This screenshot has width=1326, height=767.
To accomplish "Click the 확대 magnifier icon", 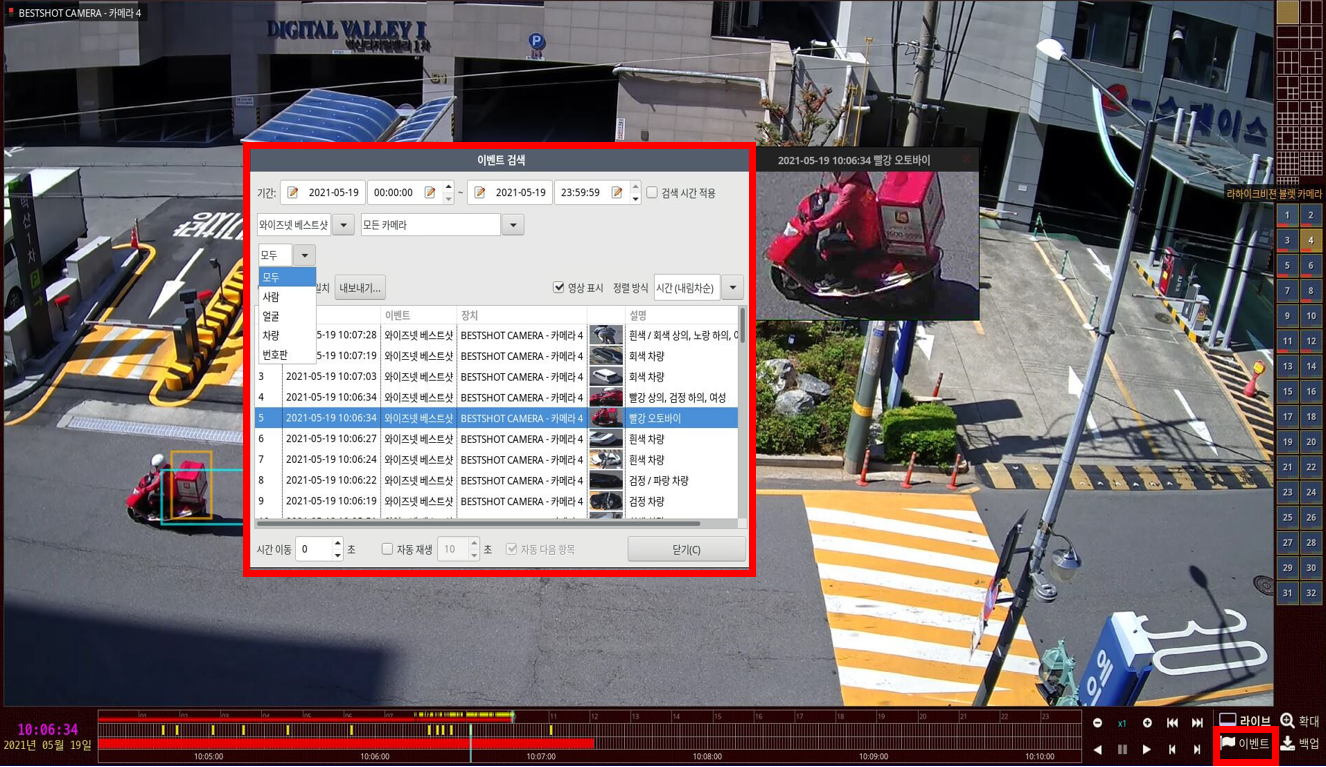I will 1288,720.
